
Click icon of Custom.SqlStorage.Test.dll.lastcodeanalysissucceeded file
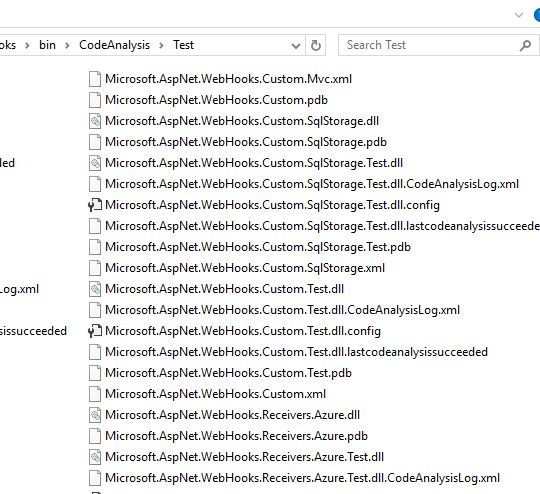(x=95, y=226)
